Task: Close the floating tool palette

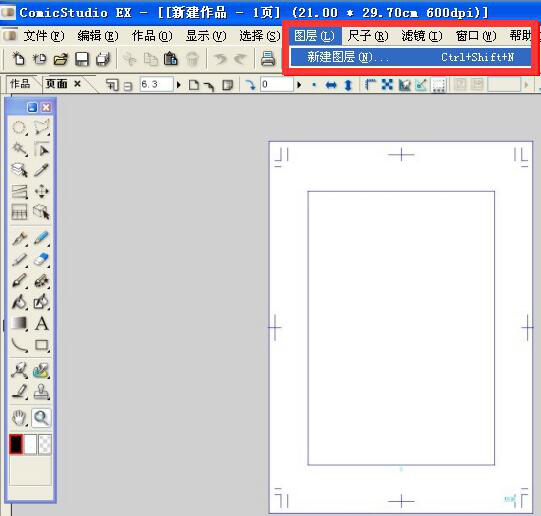Action: (46, 108)
